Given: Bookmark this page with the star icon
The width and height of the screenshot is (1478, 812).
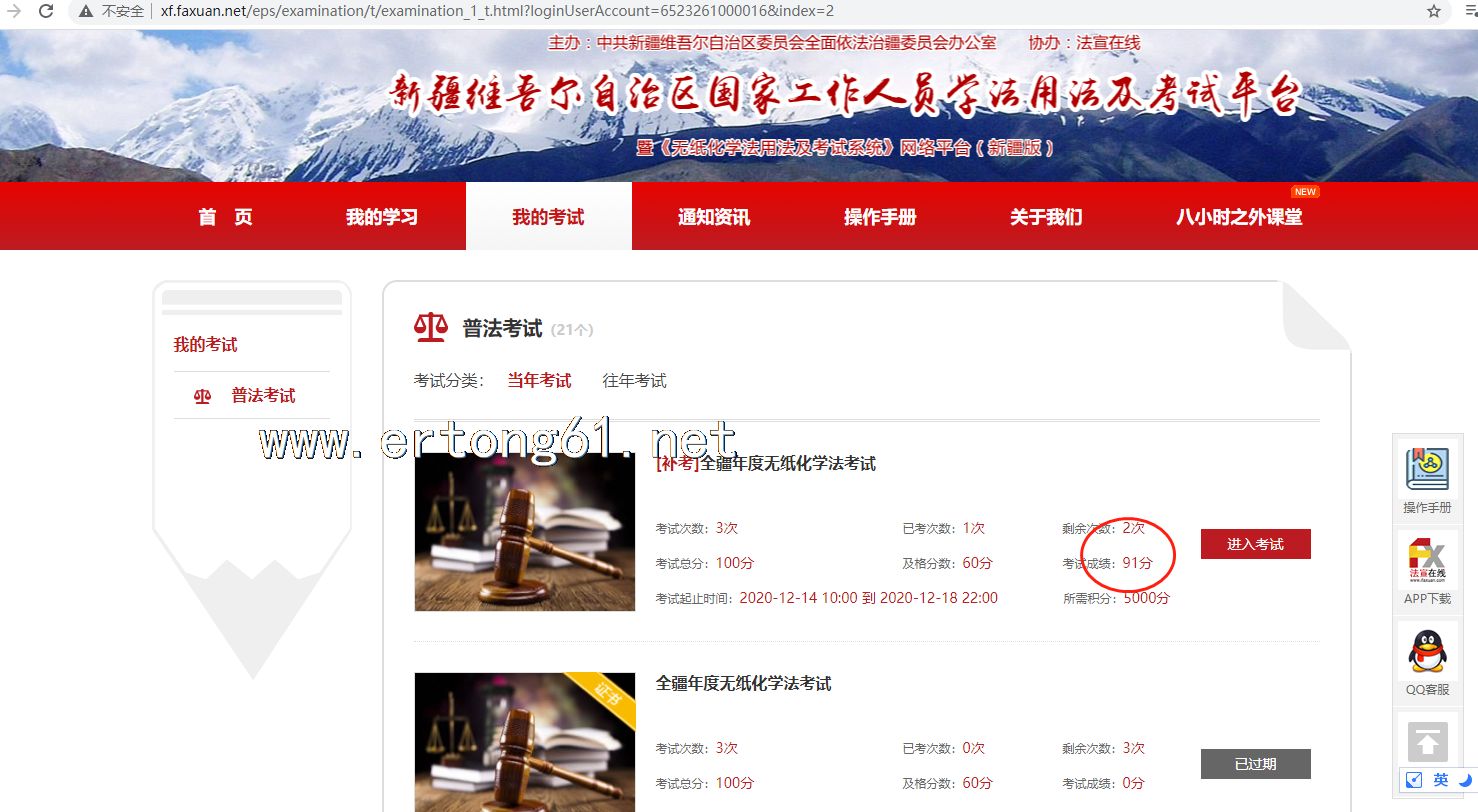Looking at the screenshot, I should 1434,12.
